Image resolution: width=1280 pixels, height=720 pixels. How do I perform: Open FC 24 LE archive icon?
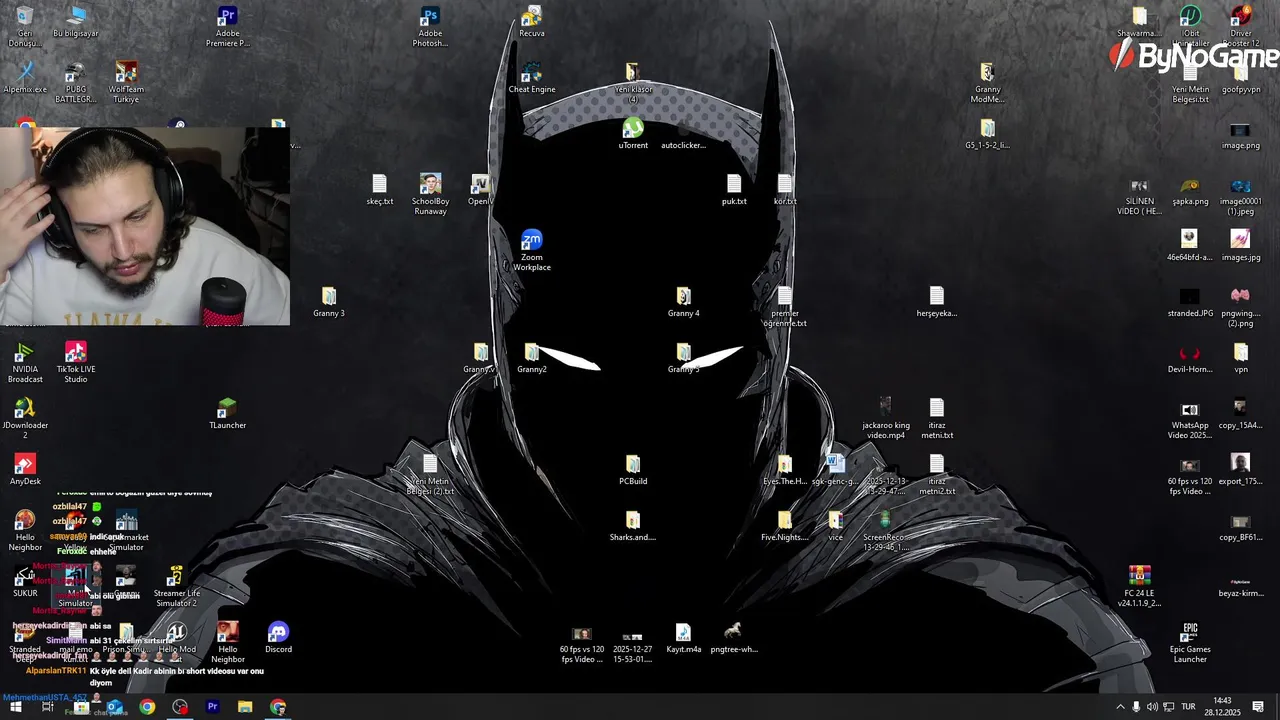(1139, 587)
